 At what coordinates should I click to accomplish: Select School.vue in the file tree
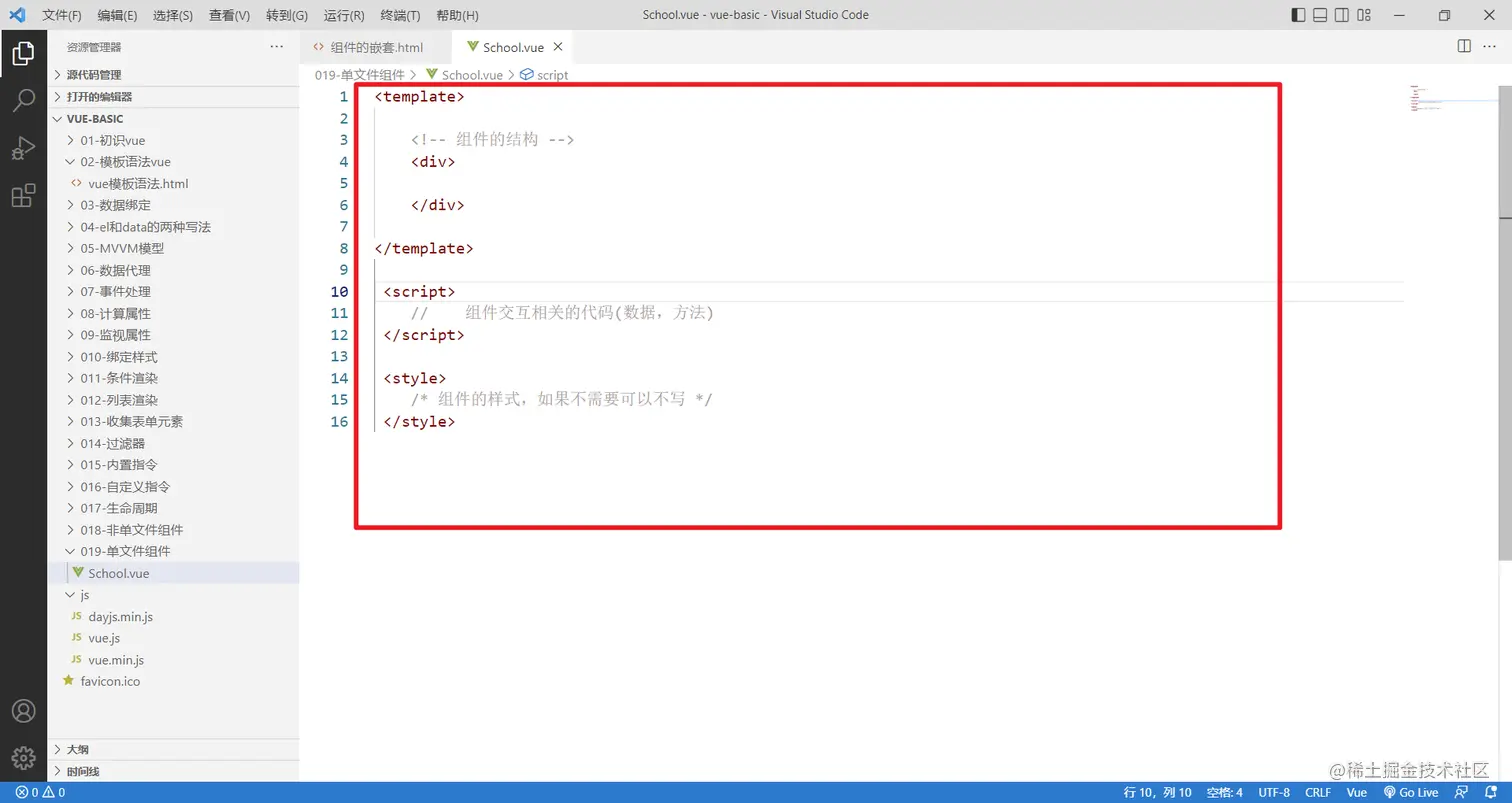tap(173, 573)
